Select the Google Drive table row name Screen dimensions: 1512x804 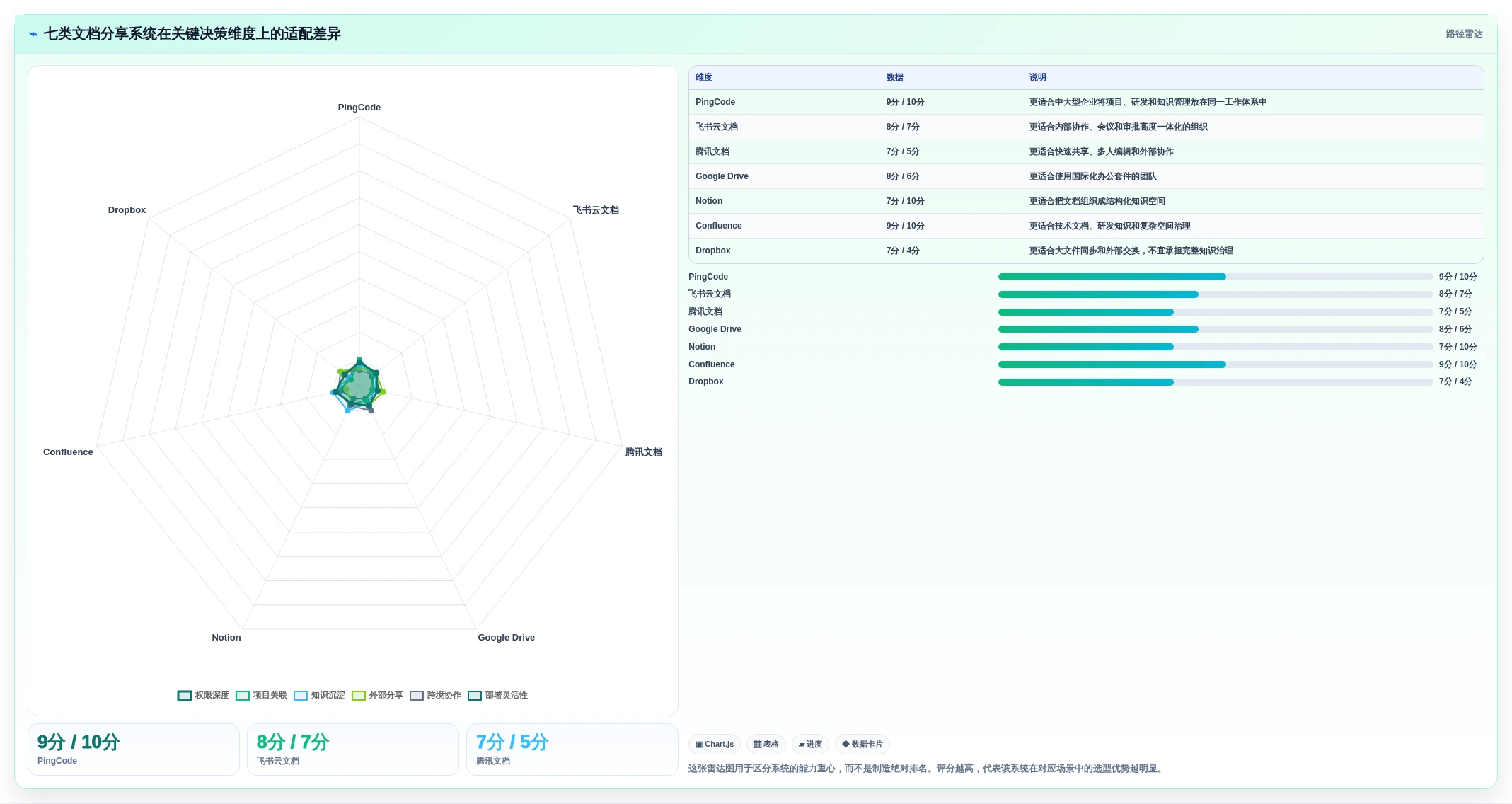tap(722, 176)
